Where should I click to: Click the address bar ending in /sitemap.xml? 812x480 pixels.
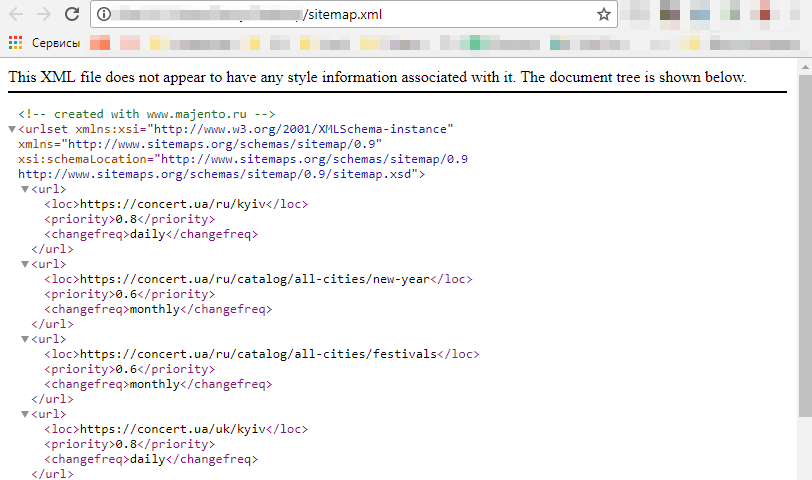pyautogui.click(x=350, y=15)
